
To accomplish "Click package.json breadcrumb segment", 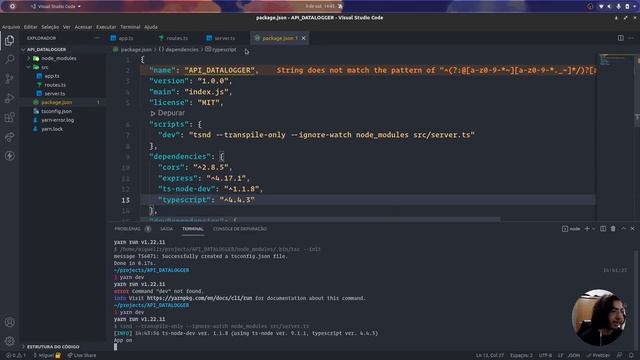I will [x=136, y=49].
